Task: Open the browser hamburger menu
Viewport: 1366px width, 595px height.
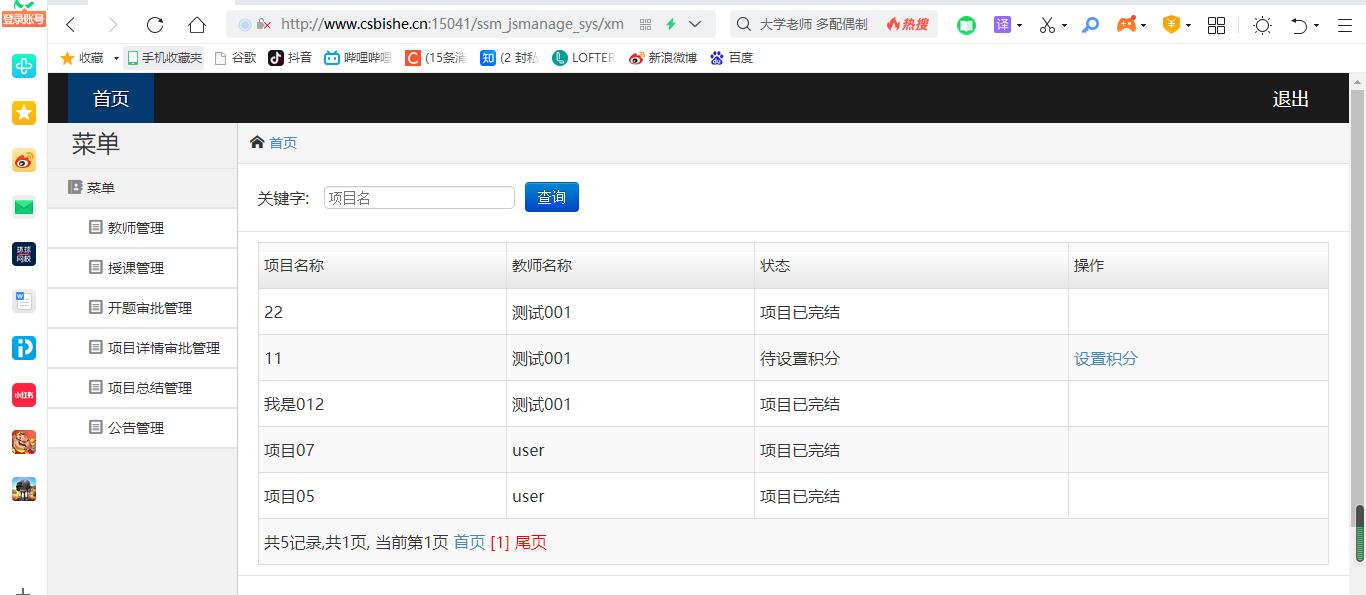Action: click(x=1344, y=25)
